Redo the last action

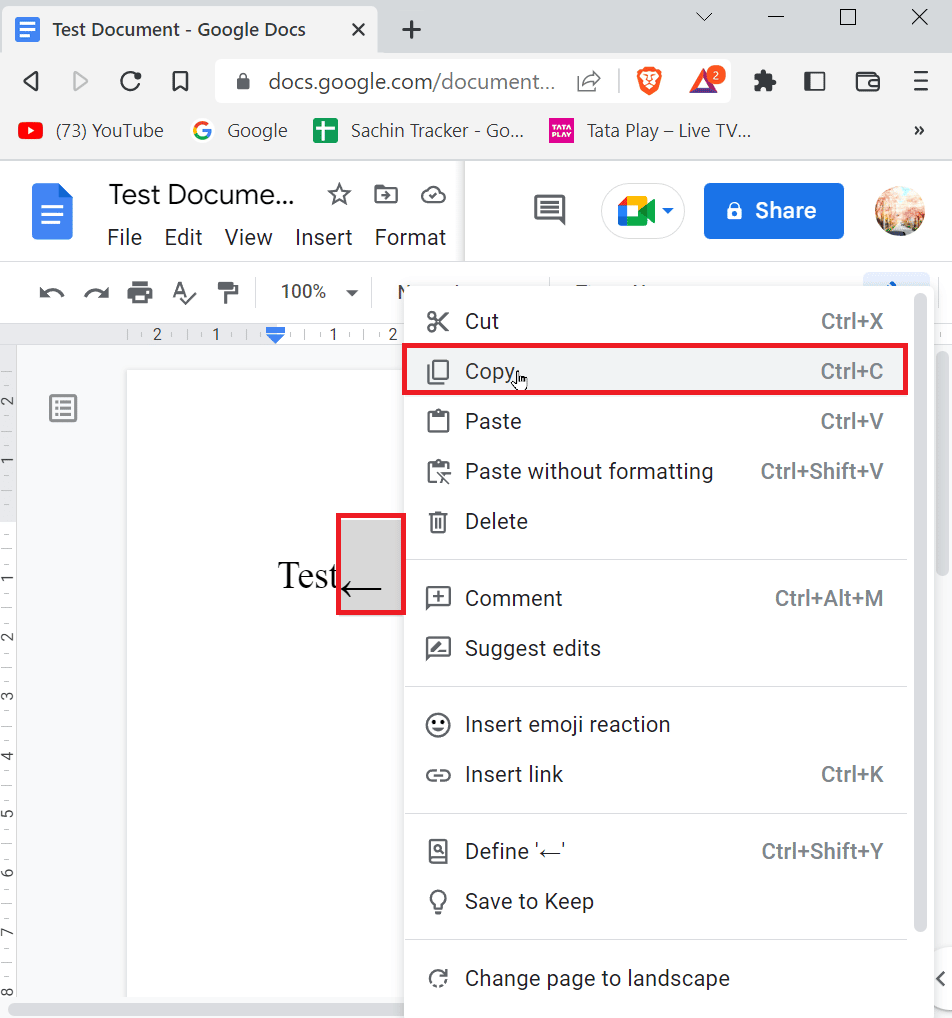coord(95,292)
